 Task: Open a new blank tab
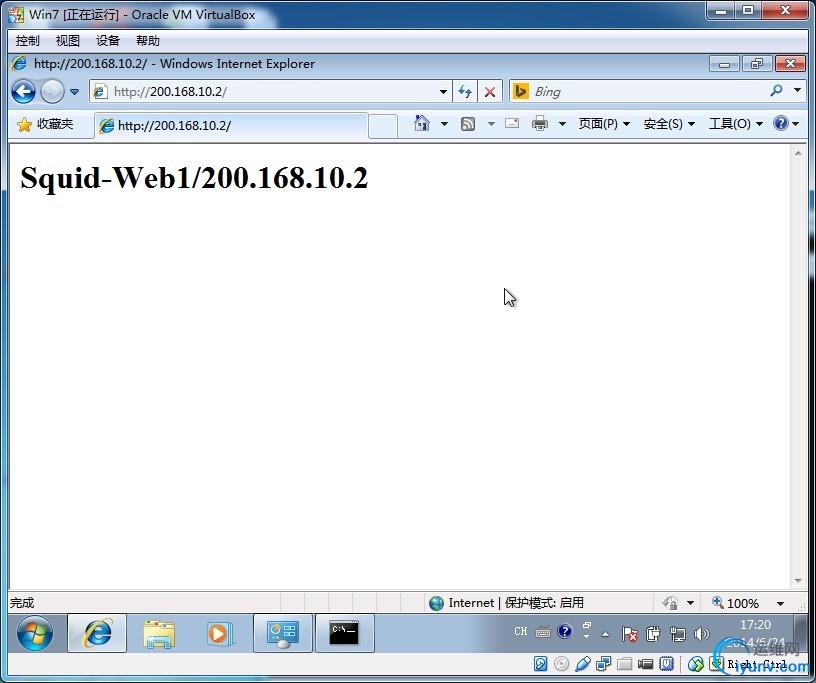(383, 126)
